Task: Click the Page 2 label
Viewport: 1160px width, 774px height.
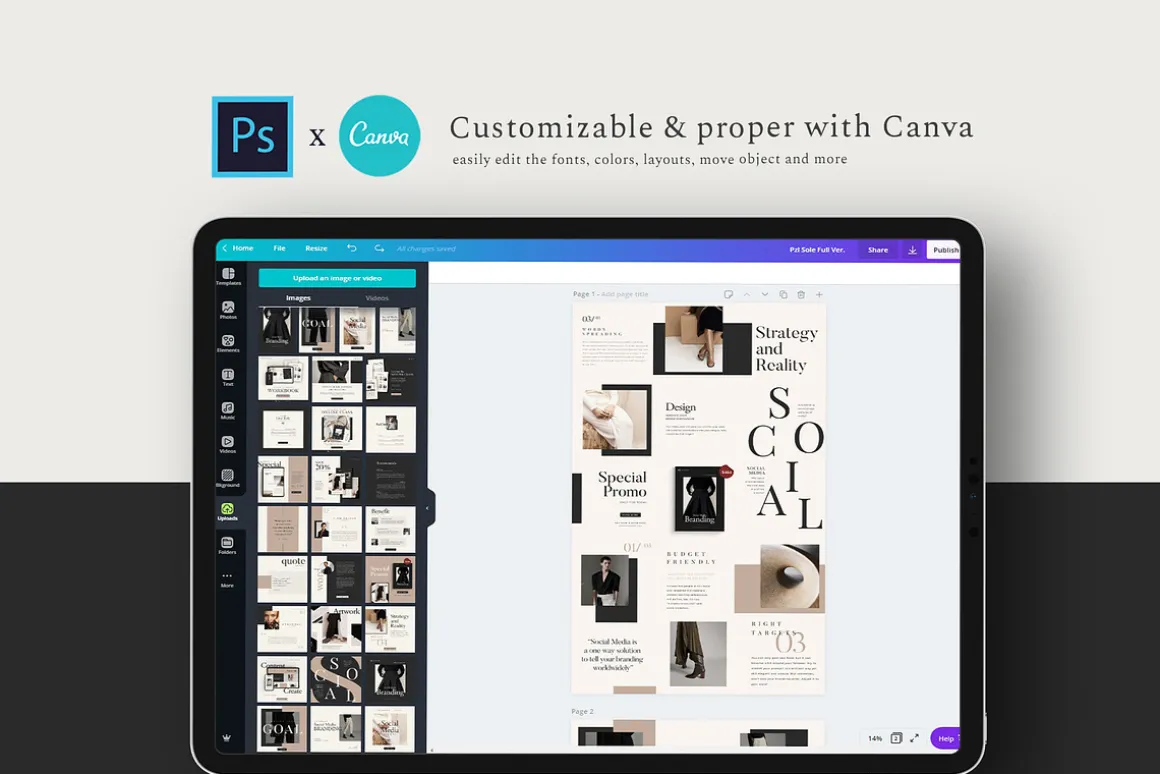Action: click(582, 711)
